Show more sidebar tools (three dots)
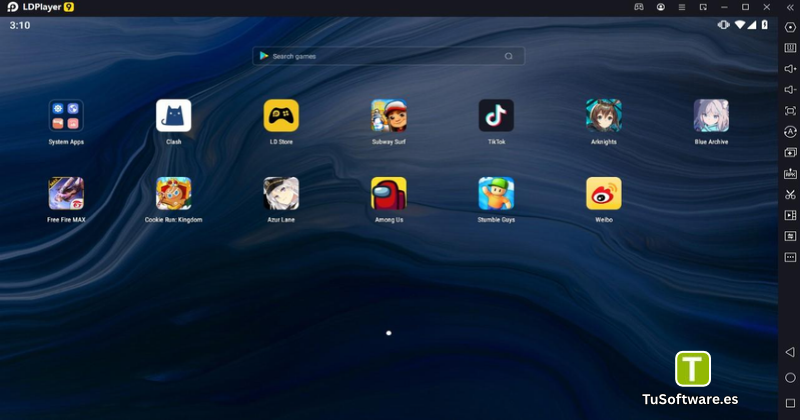This screenshot has height=420, width=800. pos(790,257)
